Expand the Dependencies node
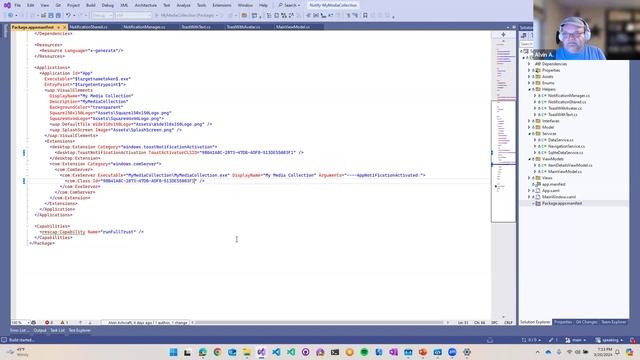Image resolution: width=640 pixels, height=360 pixels. (x=529, y=64)
